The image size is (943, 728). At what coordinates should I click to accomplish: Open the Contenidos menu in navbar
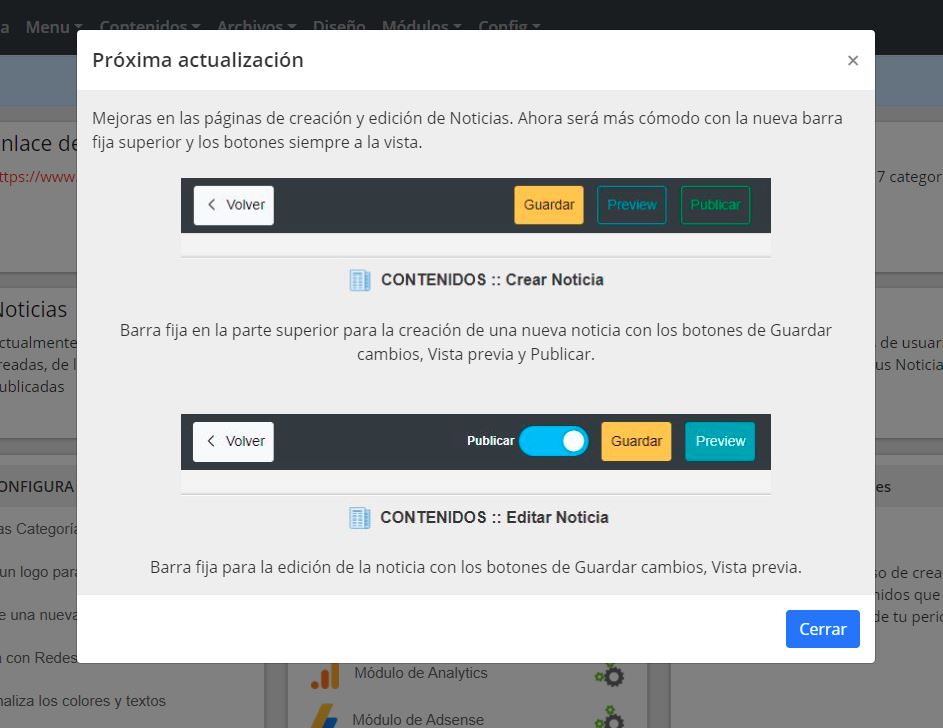point(149,27)
